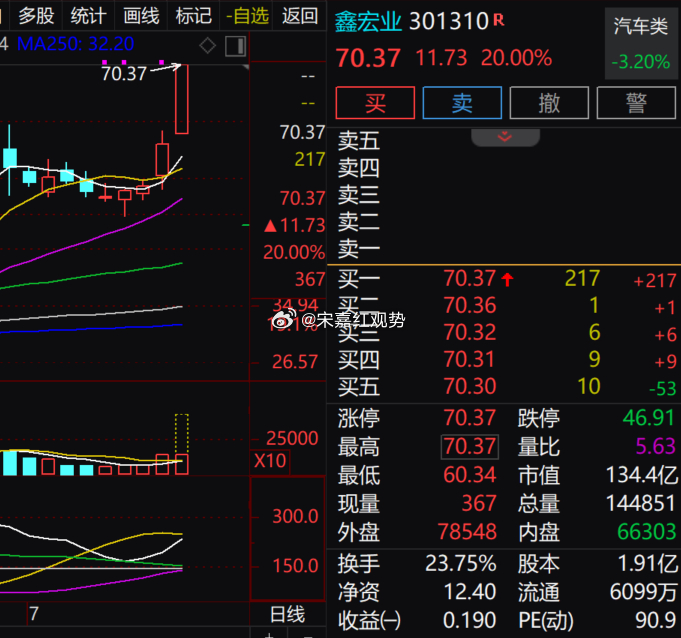681x638 pixels.
Task: Select the 画线 drawing tool menu
Action: click(x=141, y=16)
